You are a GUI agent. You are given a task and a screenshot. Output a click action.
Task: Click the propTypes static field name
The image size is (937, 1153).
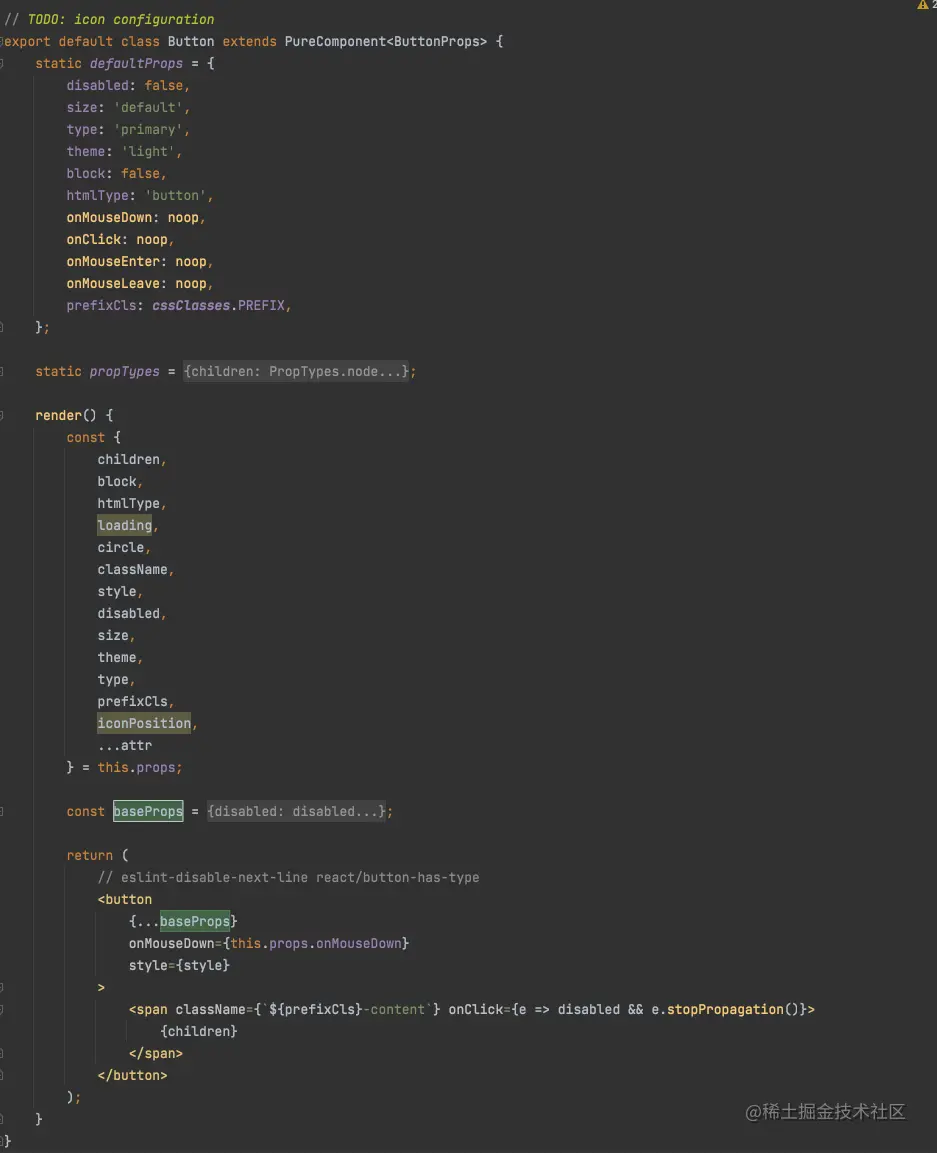(124, 371)
